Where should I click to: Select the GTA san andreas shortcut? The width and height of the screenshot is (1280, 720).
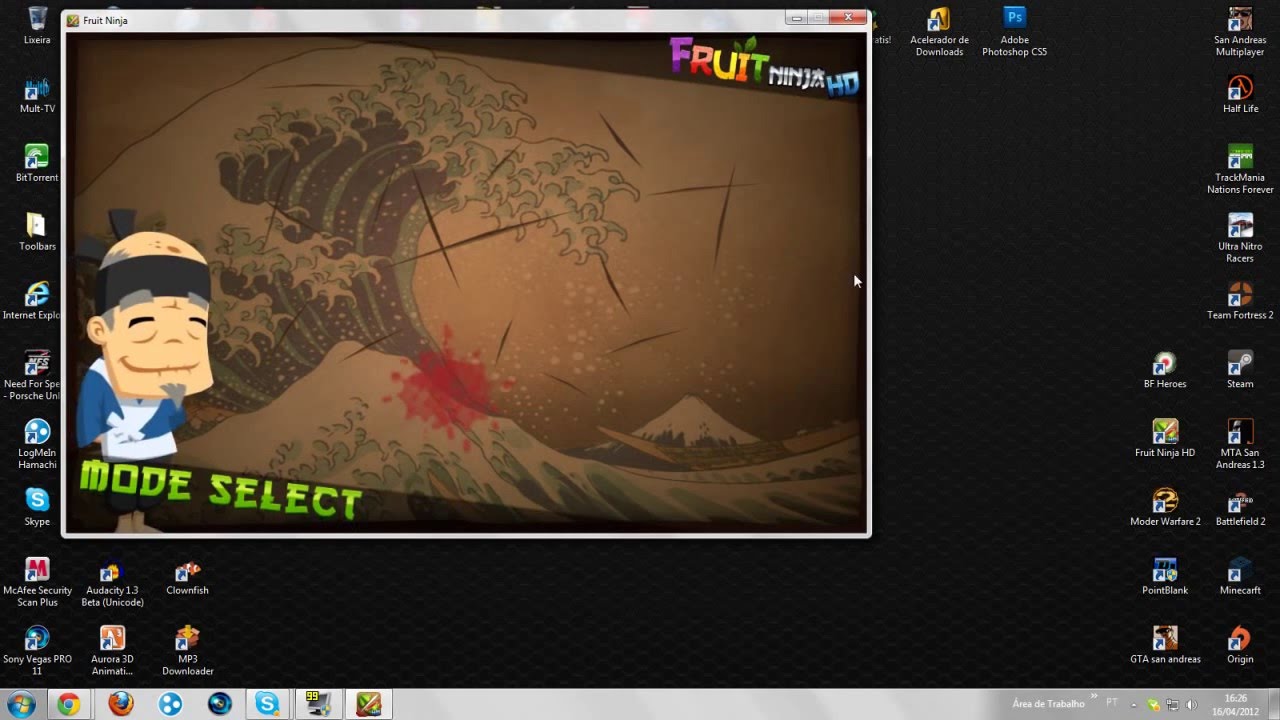click(1165, 645)
